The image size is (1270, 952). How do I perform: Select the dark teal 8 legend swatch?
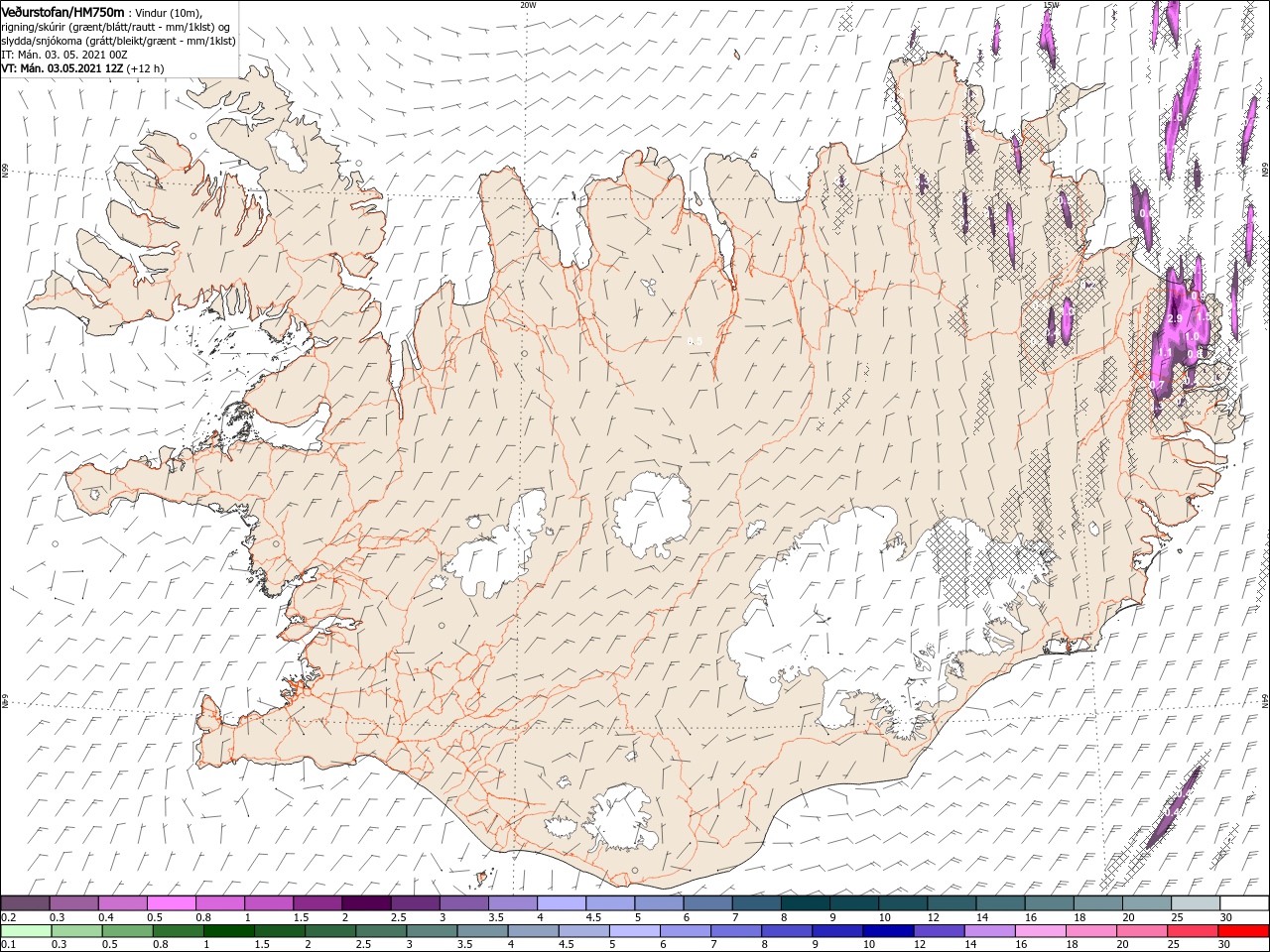[x=805, y=903]
